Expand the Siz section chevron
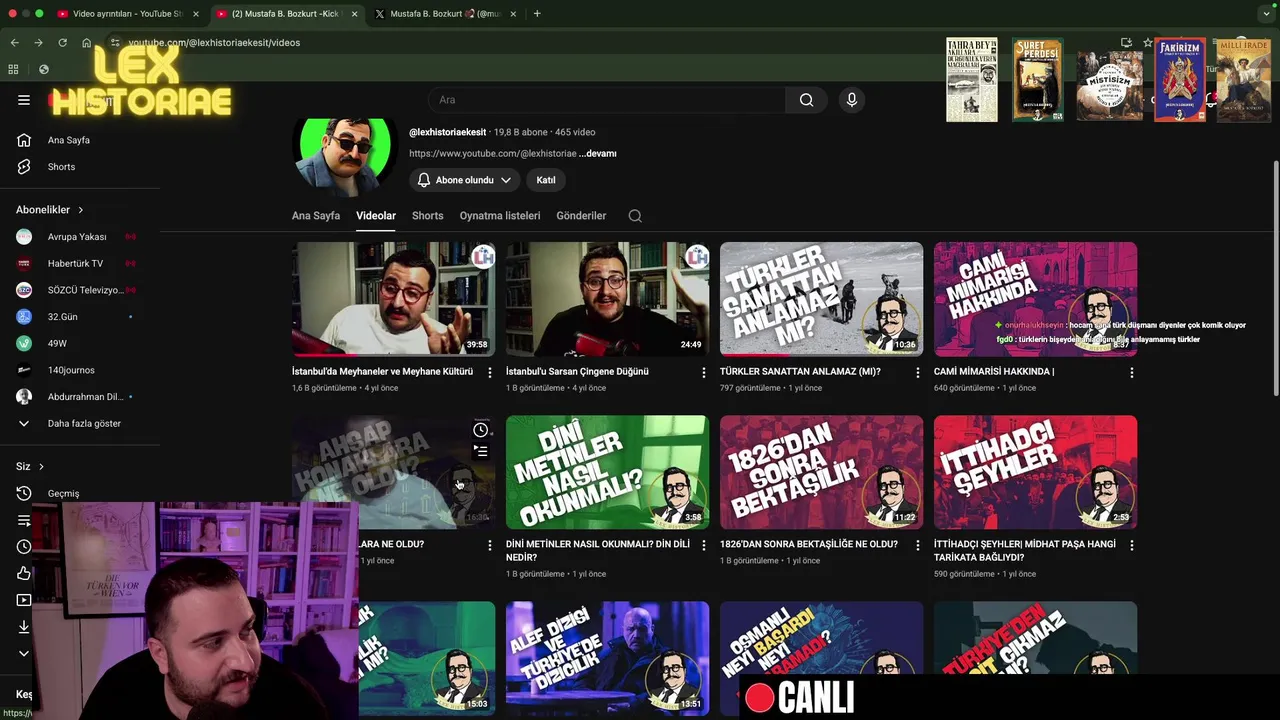 [41, 467]
